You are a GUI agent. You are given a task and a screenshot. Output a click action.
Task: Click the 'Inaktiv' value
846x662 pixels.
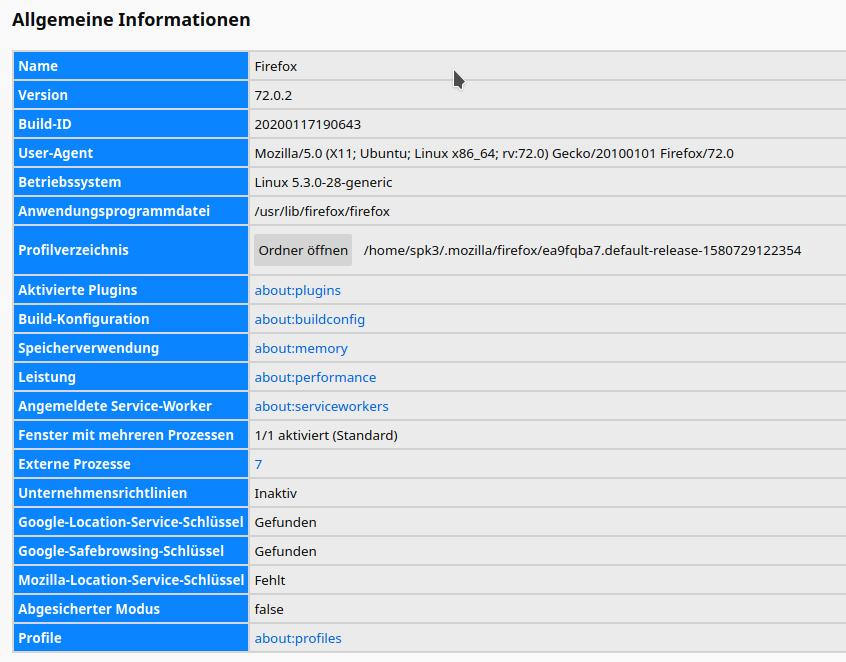click(x=276, y=494)
